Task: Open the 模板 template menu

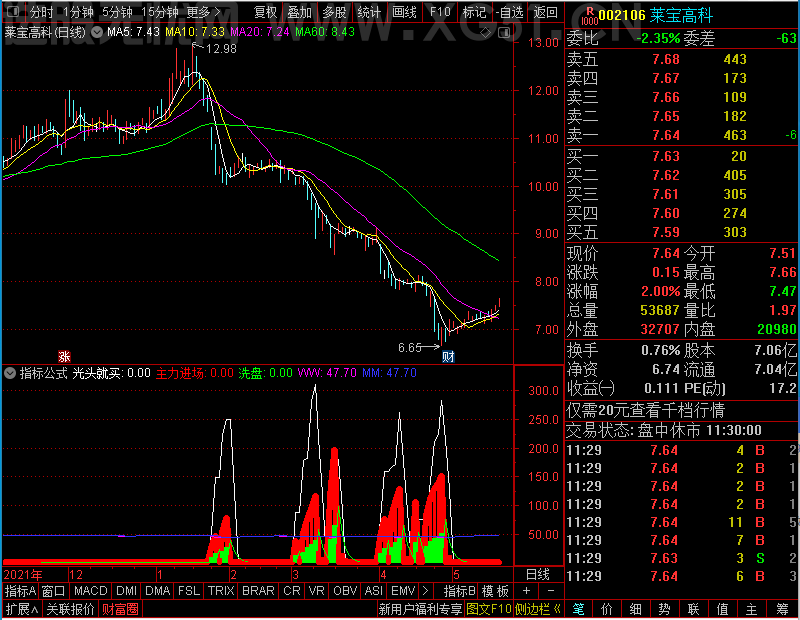Action: (495, 591)
